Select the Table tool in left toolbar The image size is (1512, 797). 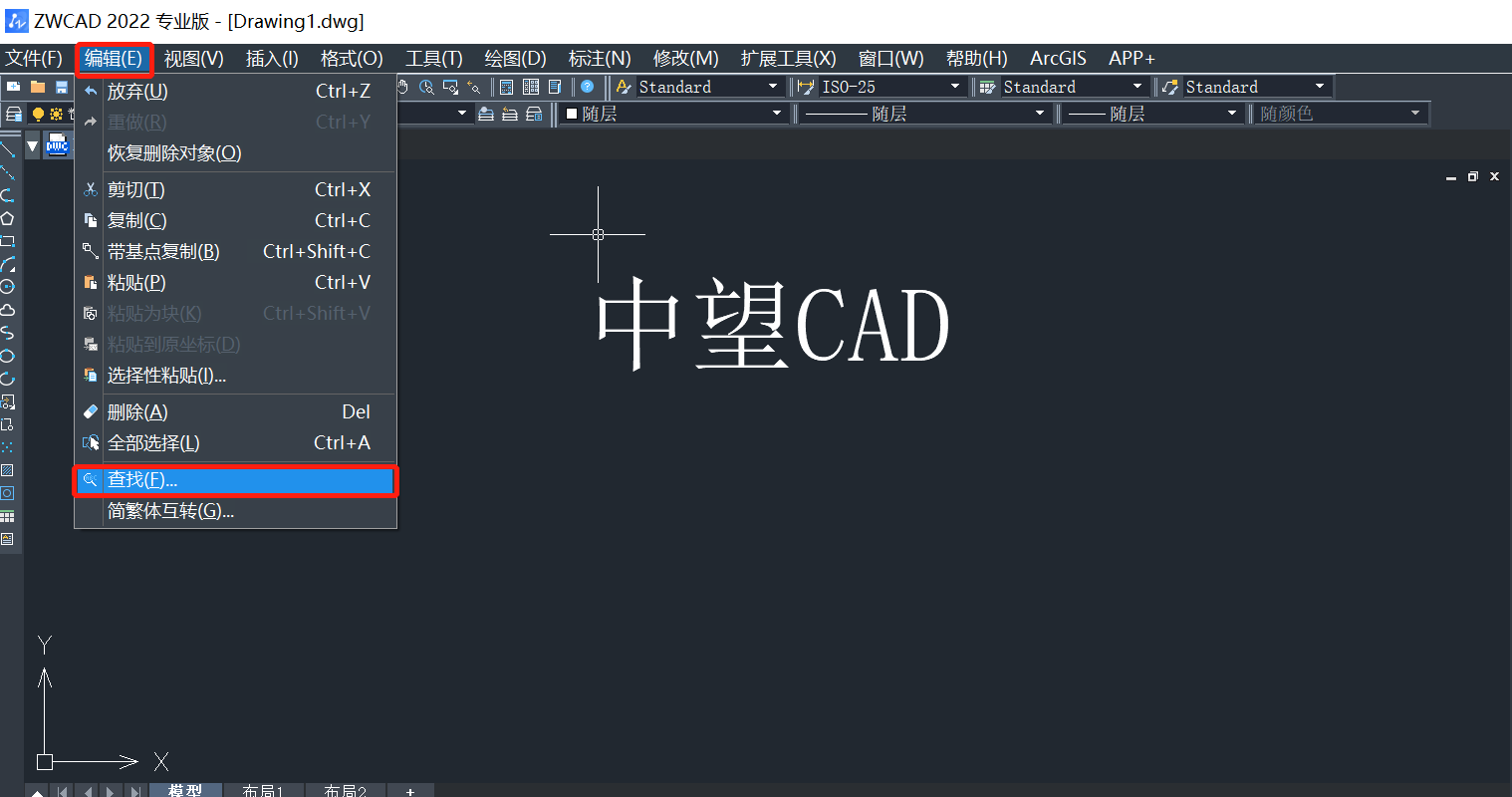tap(7, 516)
